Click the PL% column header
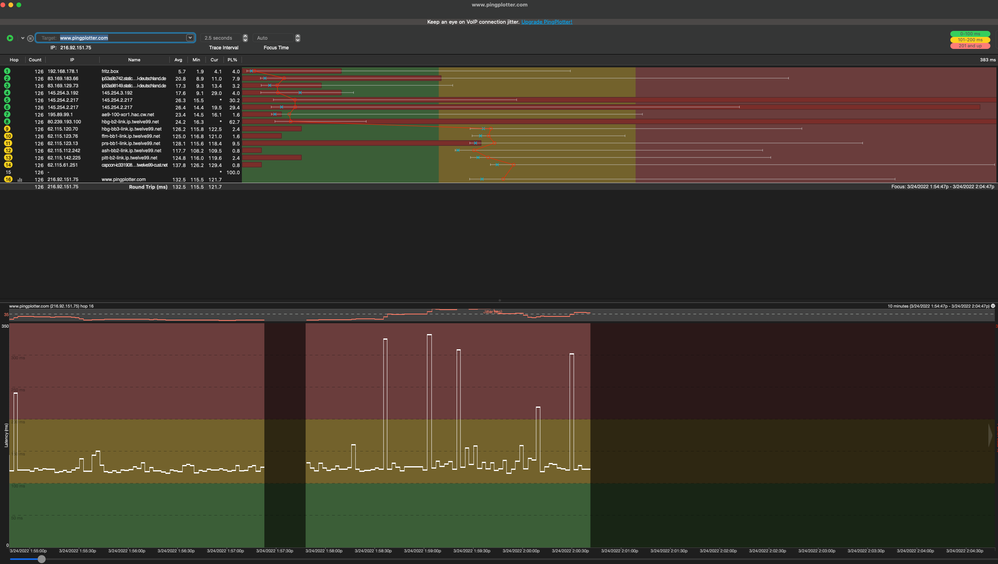 233,60
